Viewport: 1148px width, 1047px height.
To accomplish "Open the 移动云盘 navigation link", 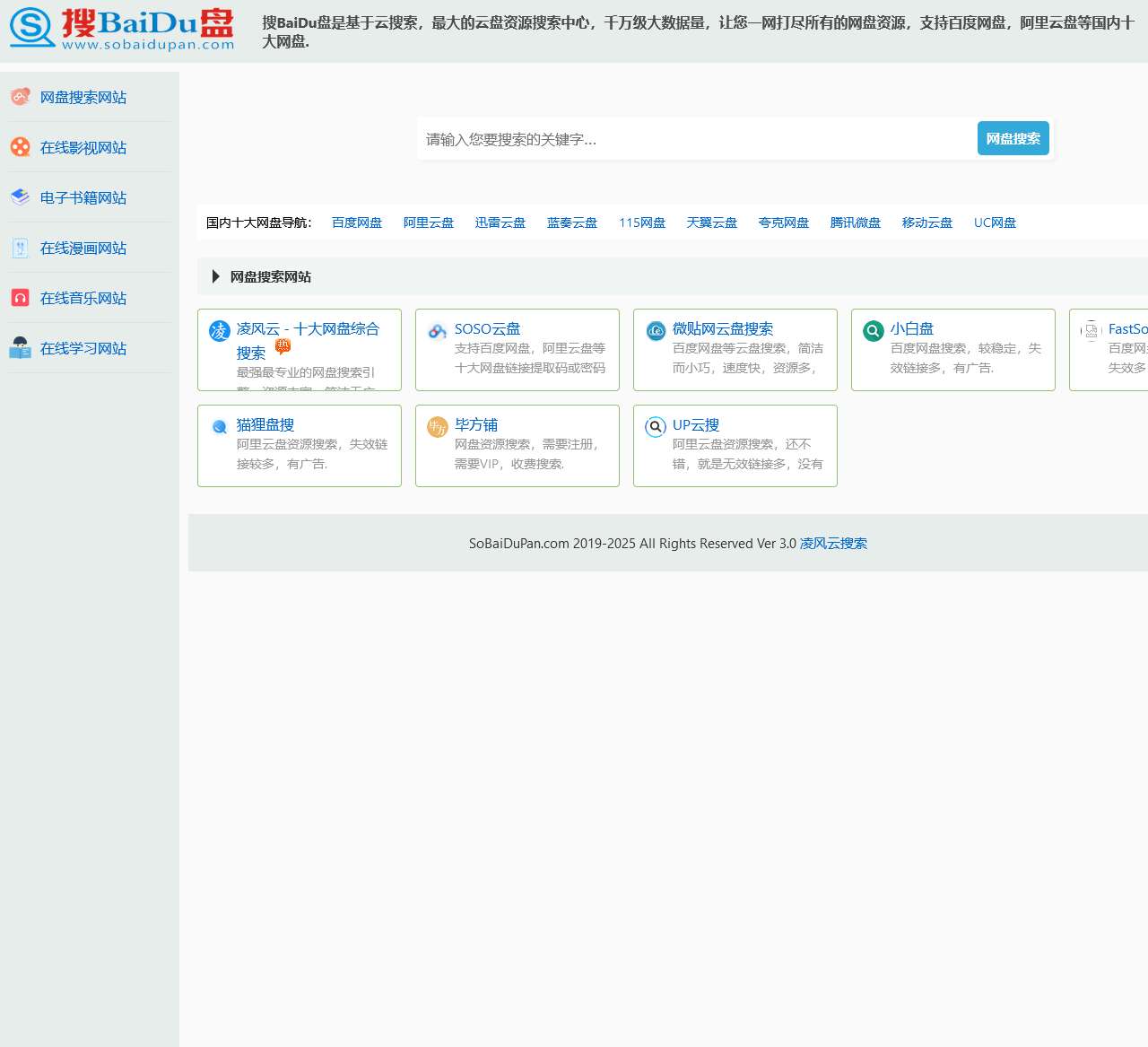I will tap(927, 222).
